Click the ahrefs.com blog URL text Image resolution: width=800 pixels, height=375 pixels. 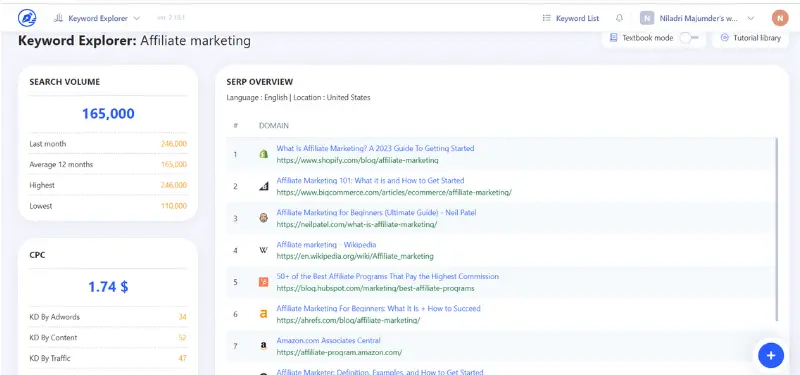point(348,320)
